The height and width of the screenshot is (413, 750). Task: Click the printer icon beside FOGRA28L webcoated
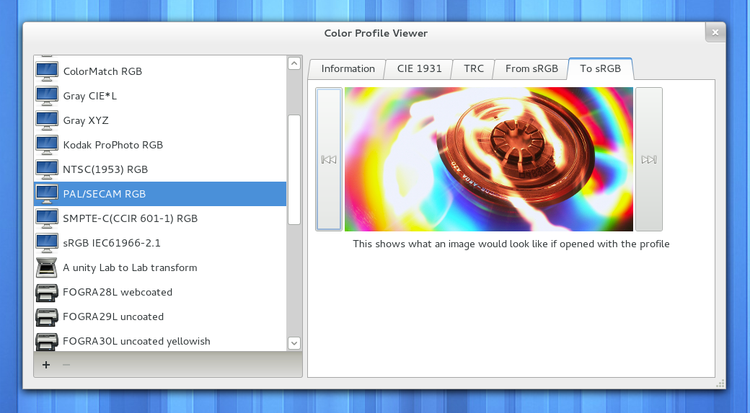click(47, 292)
